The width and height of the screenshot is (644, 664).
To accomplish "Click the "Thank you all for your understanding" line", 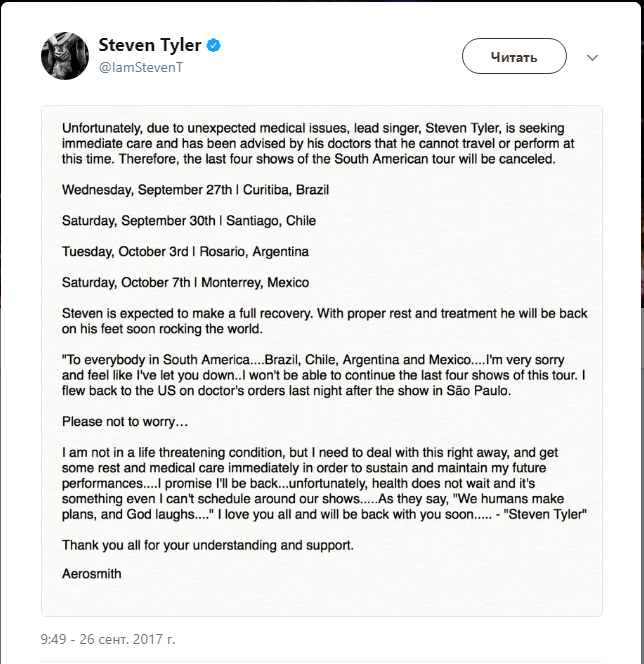I will tap(207, 545).
